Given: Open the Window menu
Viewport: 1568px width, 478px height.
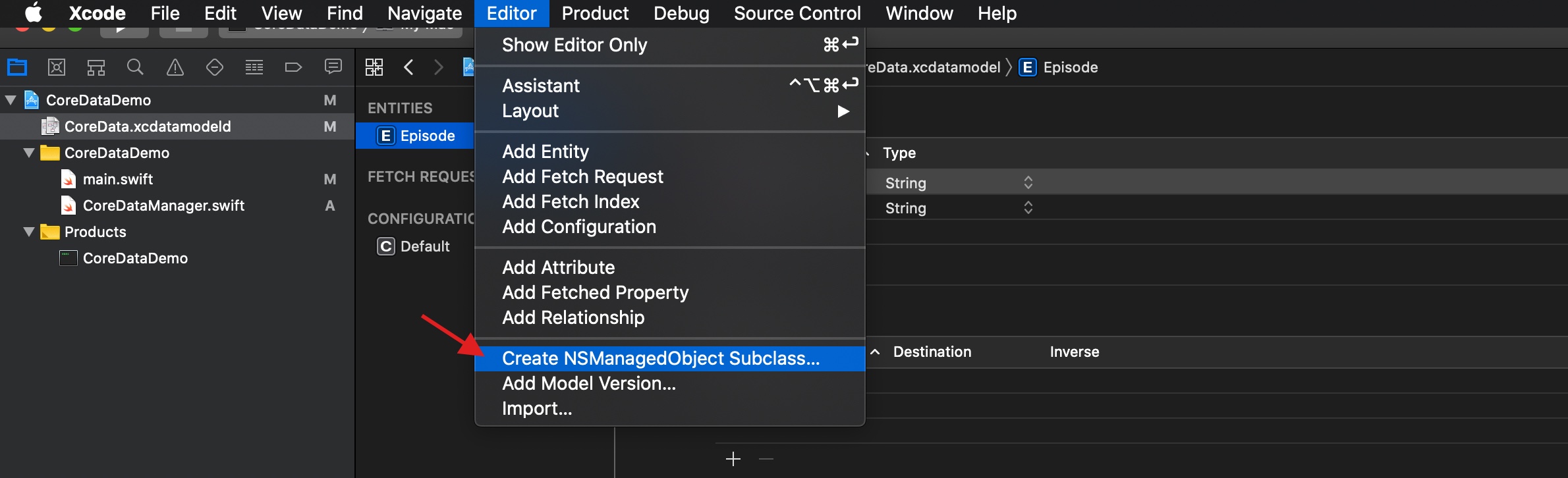Looking at the screenshot, I should point(919,13).
